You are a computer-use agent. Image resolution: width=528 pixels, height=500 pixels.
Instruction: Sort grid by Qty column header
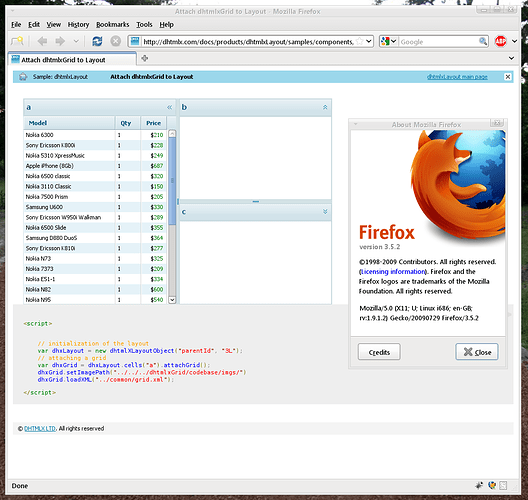[128, 123]
